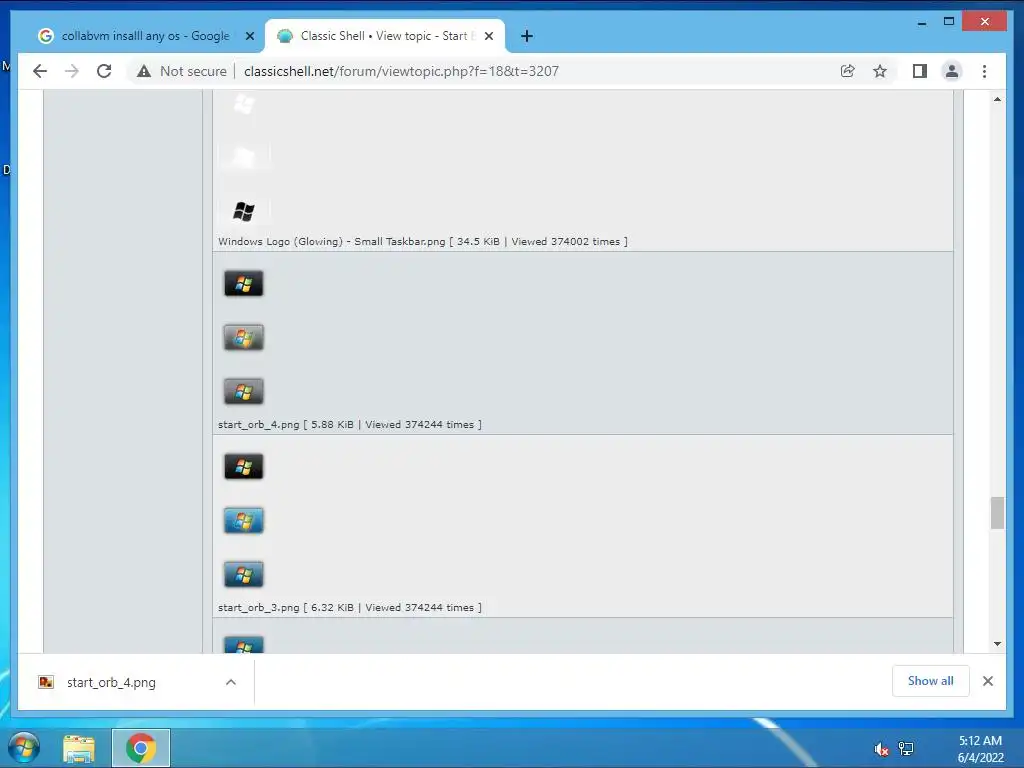The width and height of the screenshot is (1024, 768).
Task: Go back to the previous page
Action: 40,71
